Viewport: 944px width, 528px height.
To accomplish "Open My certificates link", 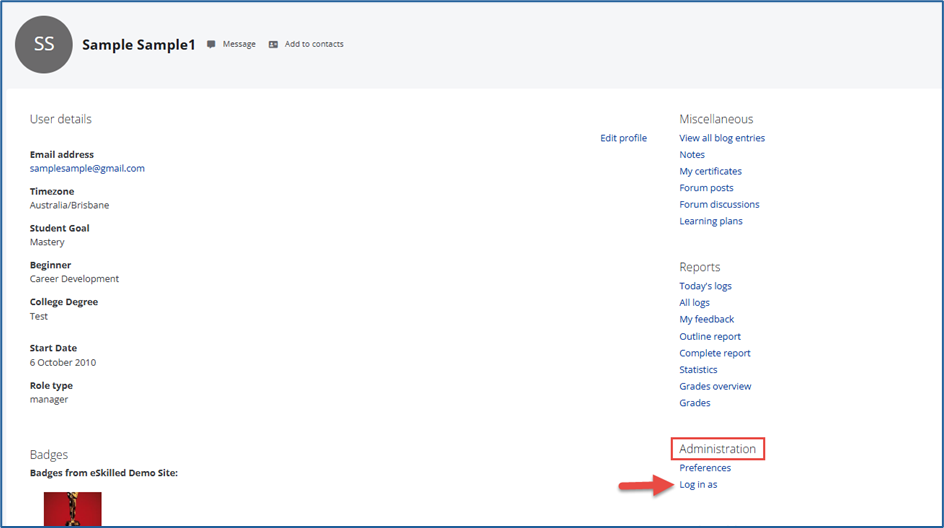I will coord(710,171).
